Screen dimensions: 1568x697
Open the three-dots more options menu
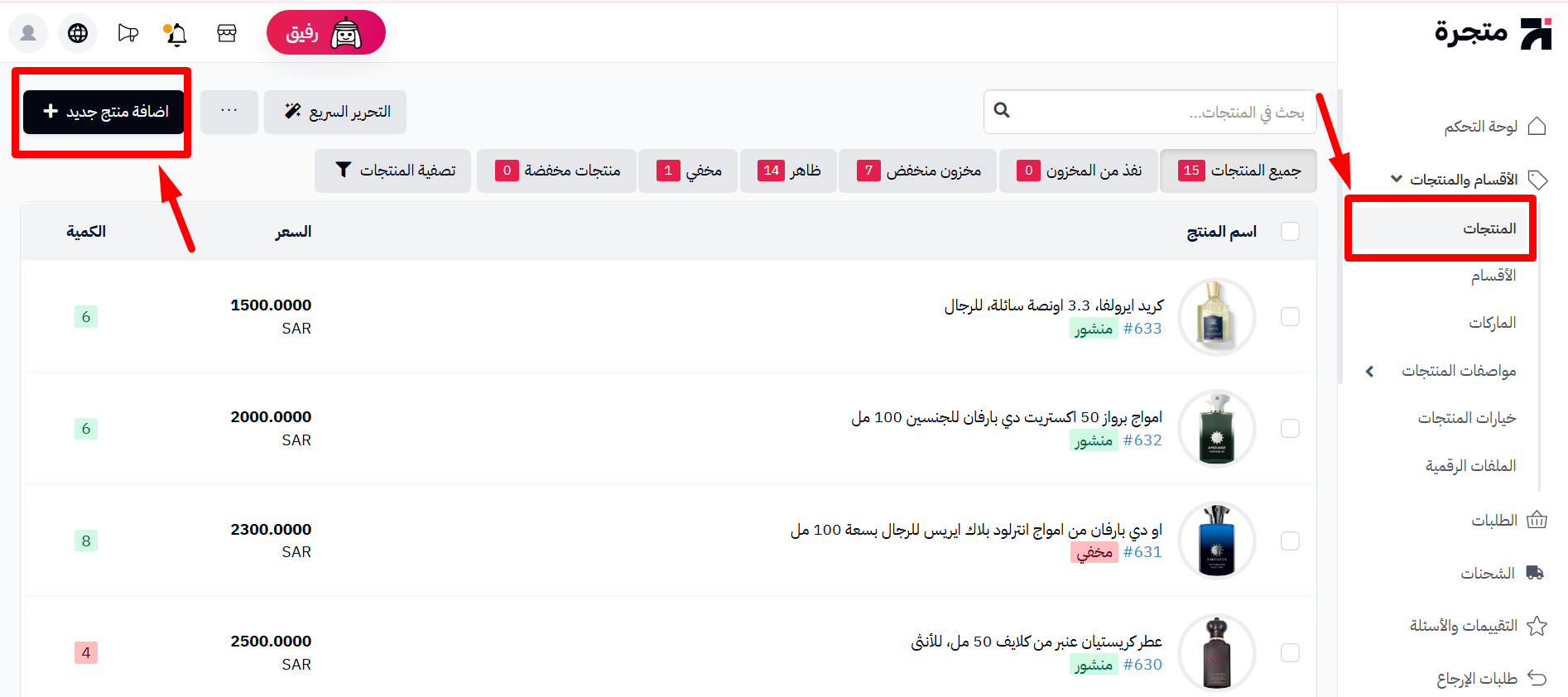229,112
